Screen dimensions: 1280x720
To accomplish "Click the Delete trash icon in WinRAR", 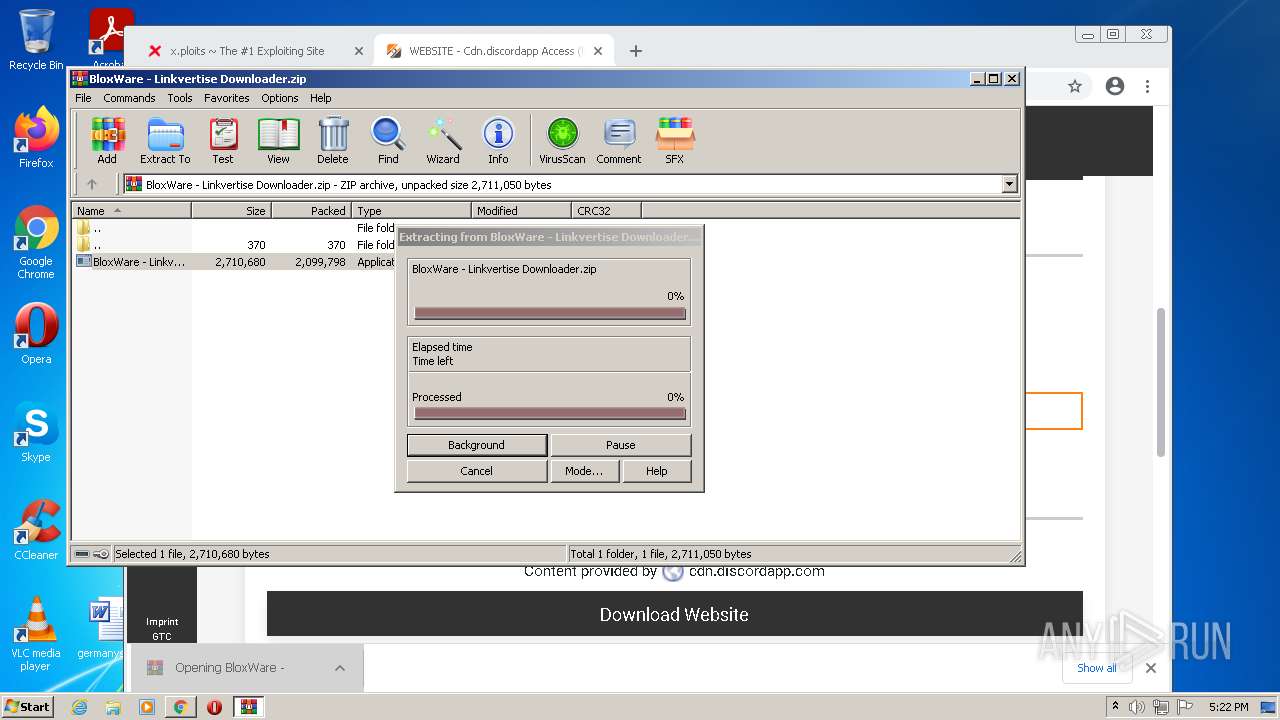I will click(333, 140).
